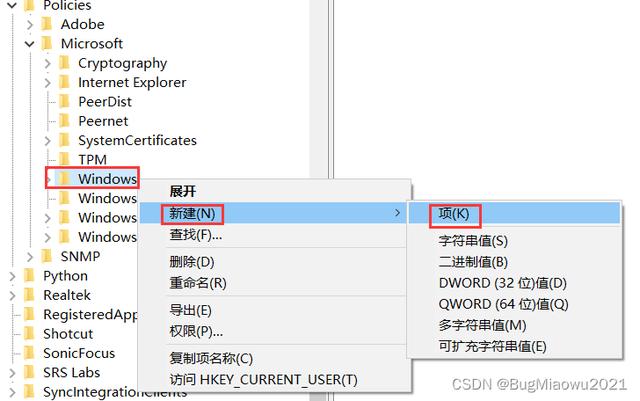Expand the Internet Explorer key

tap(48, 82)
